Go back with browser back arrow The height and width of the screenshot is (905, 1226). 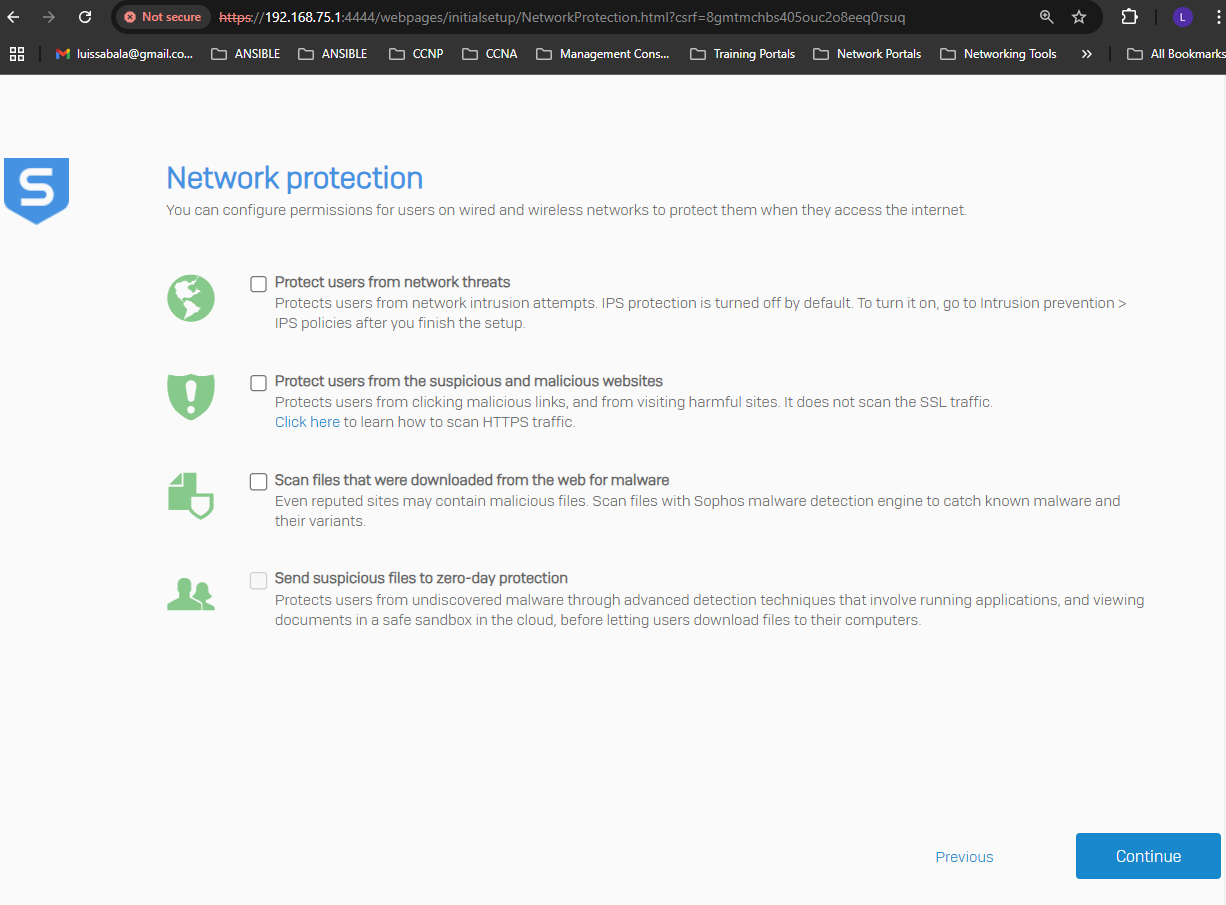(x=14, y=17)
